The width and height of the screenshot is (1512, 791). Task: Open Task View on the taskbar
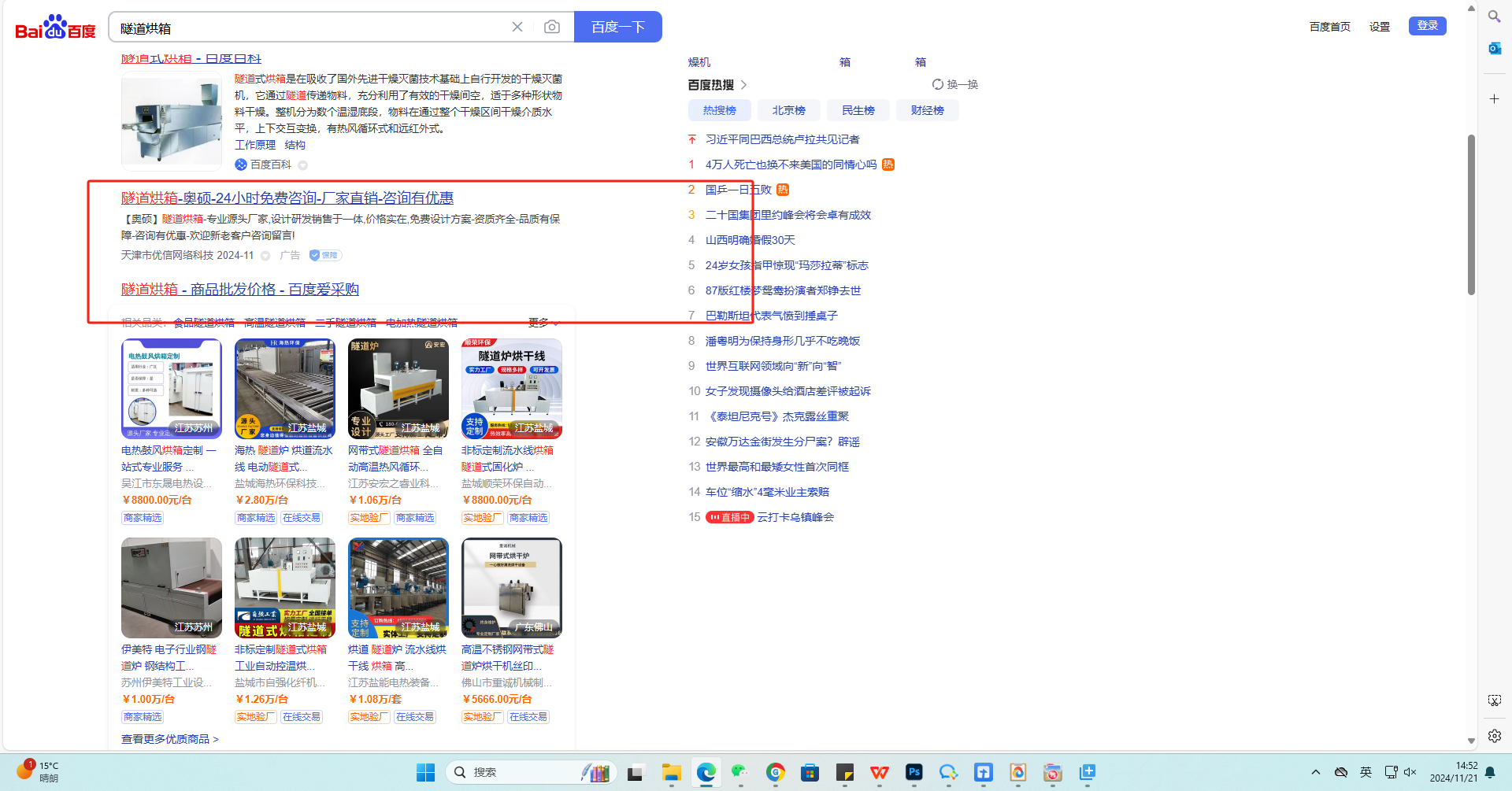pyautogui.click(x=635, y=772)
